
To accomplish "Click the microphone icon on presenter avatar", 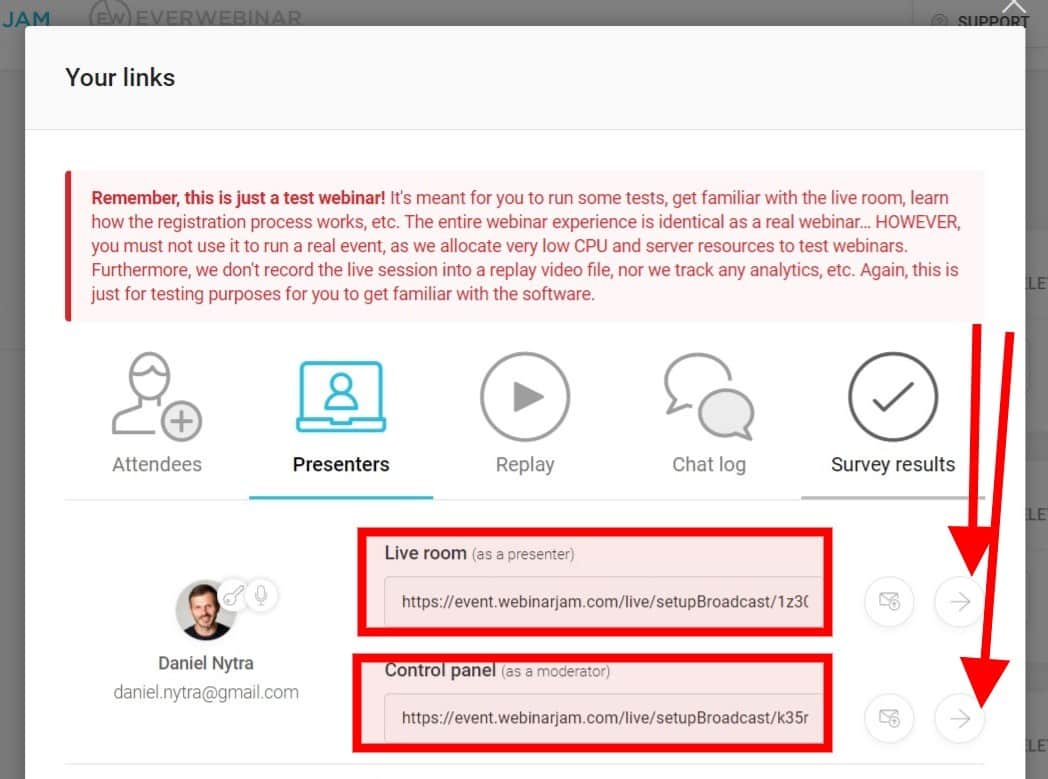I will tap(261, 594).
